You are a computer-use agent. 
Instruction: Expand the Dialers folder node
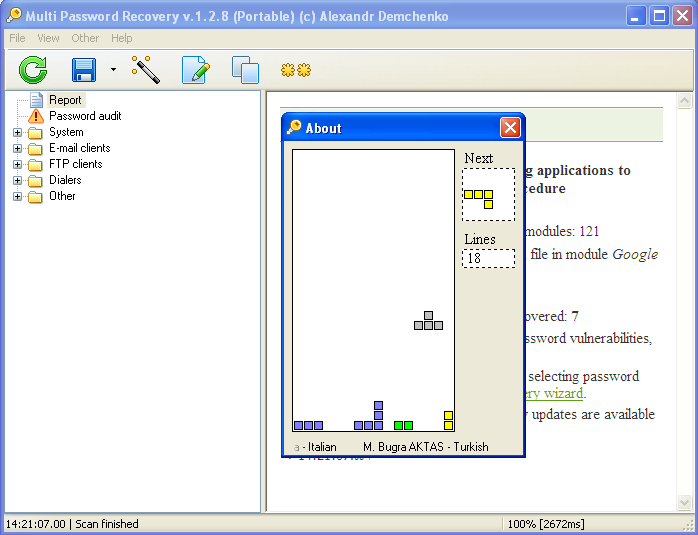[x=17, y=180]
